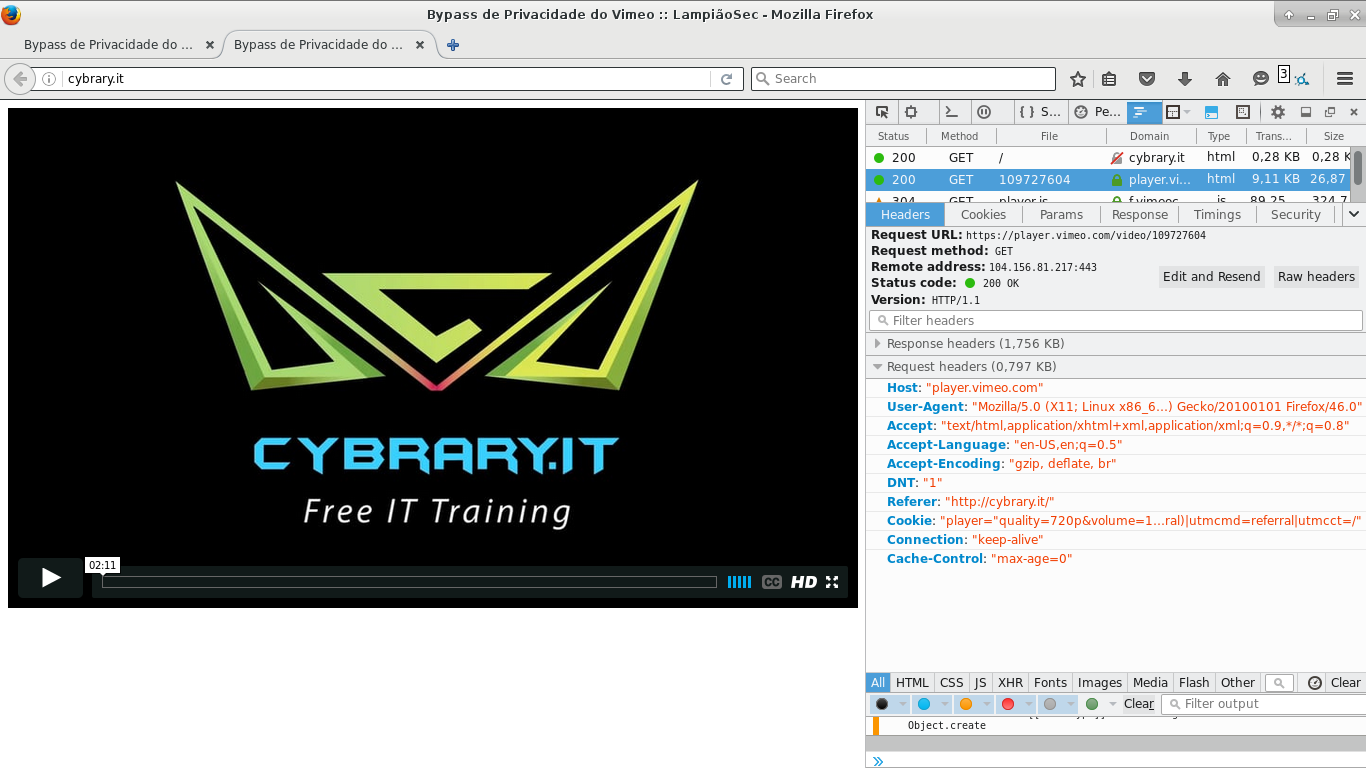This screenshot has width=1366, height=768.
Task: Filter network requests by Images
Action: click(x=1100, y=683)
